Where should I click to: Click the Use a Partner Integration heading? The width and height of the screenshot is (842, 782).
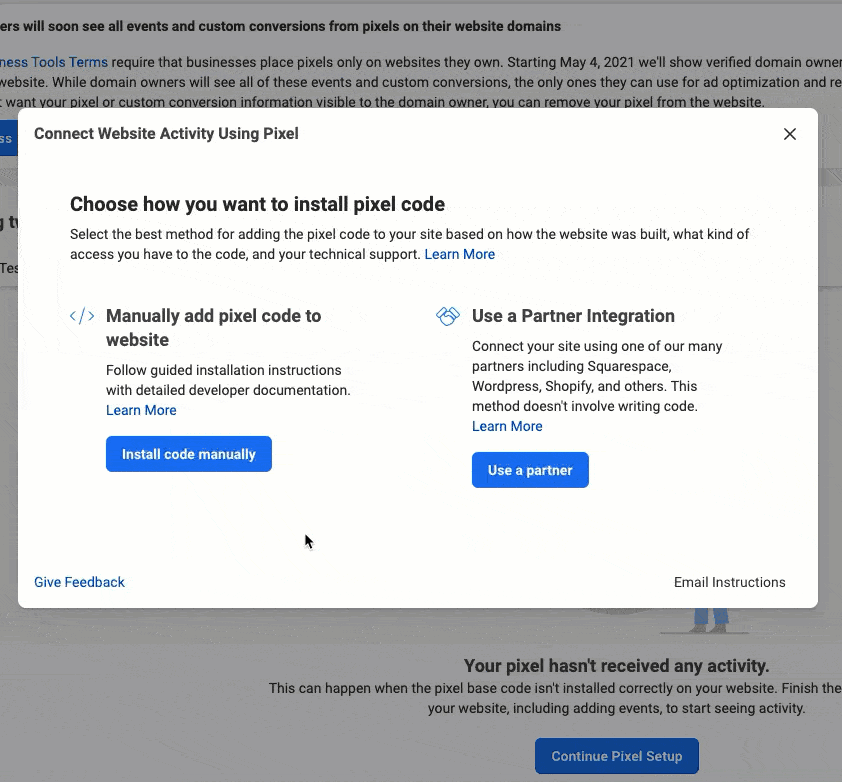click(573, 316)
